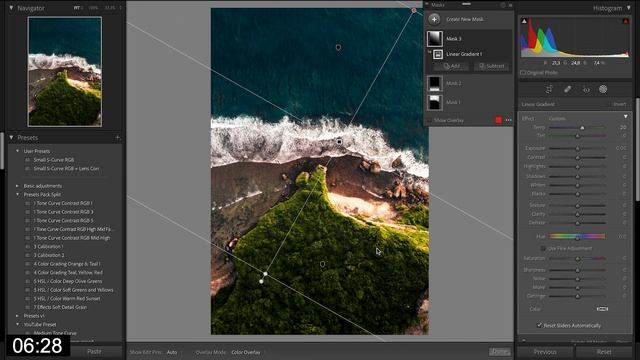Select the Crop Overlay tool
640x360 pixels.
click(549, 89)
